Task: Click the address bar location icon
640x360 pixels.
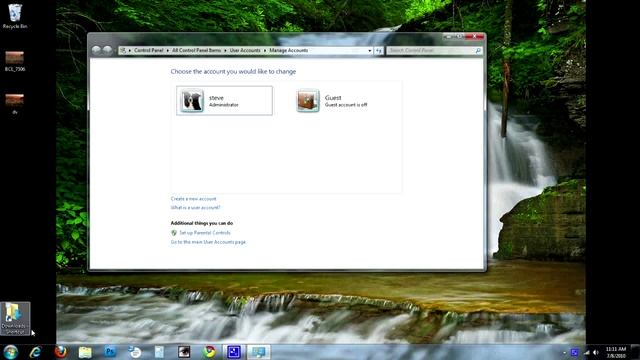Action: (x=123, y=50)
